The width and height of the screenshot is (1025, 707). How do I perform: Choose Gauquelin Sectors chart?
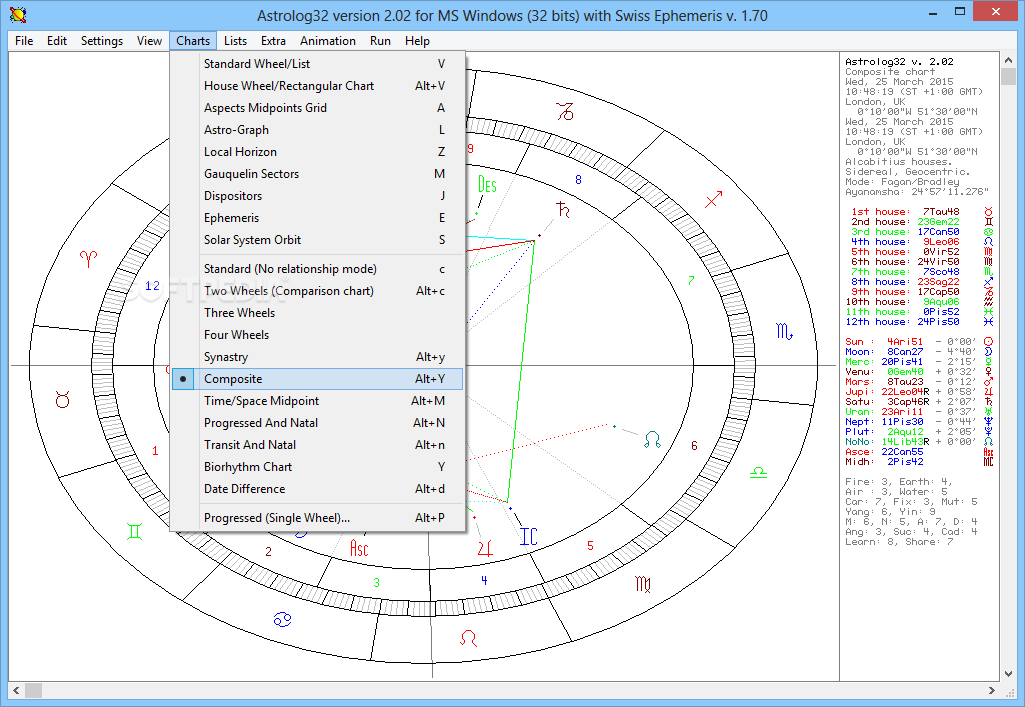(317, 174)
